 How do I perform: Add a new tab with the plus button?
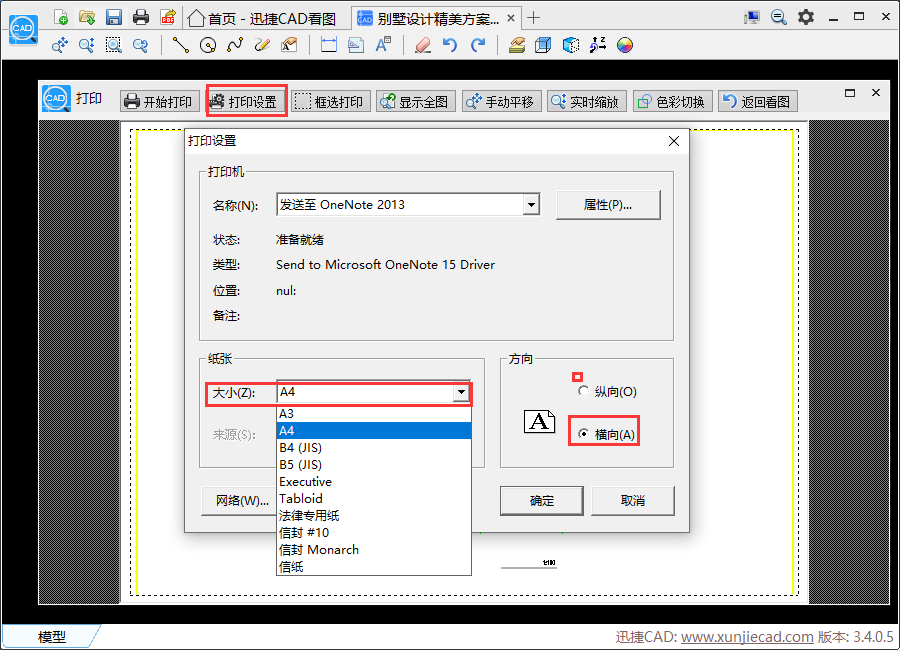point(533,18)
